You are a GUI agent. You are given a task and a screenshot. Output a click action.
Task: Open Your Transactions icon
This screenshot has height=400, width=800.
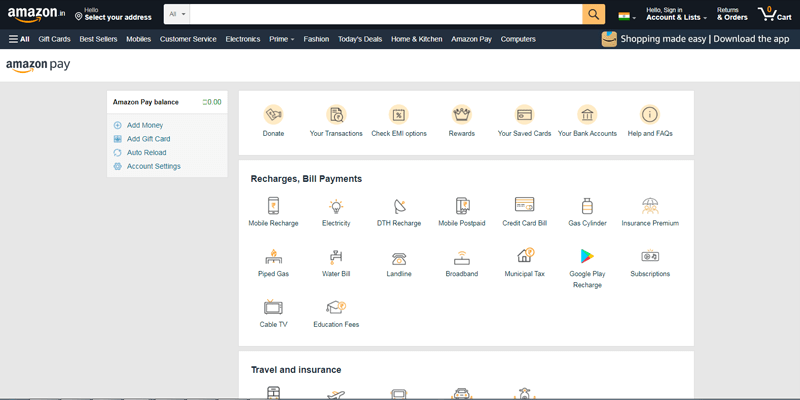click(336, 114)
